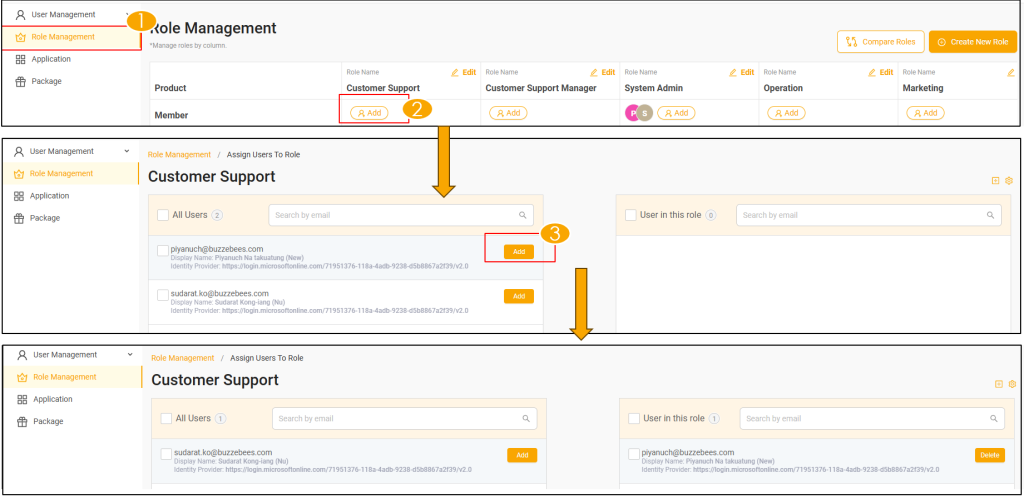This screenshot has width=1024, height=498.
Task: Tick sudarat.ko checkbox in middle panel
Action: [x=163, y=296]
